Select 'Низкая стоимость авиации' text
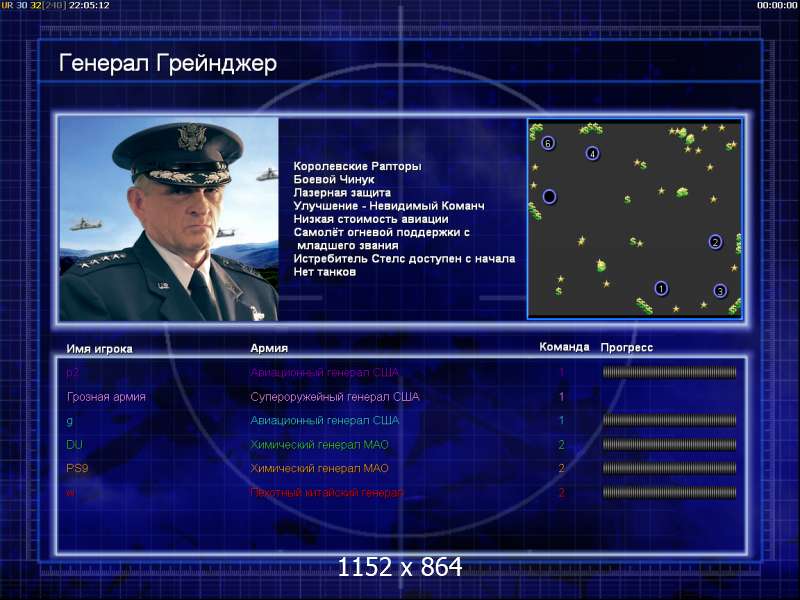This screenshot has width=800, height=600. [371, 219]
